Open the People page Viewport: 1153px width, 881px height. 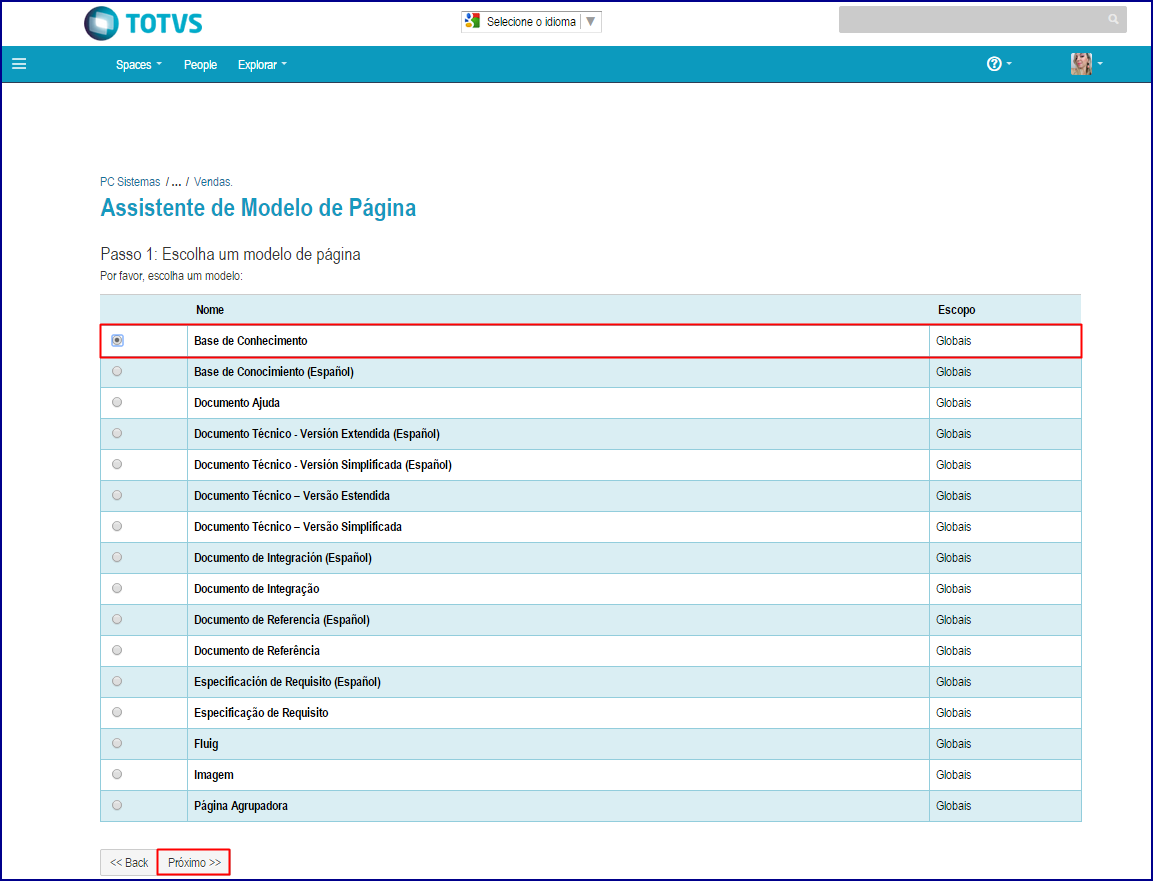tap(200, 65)
